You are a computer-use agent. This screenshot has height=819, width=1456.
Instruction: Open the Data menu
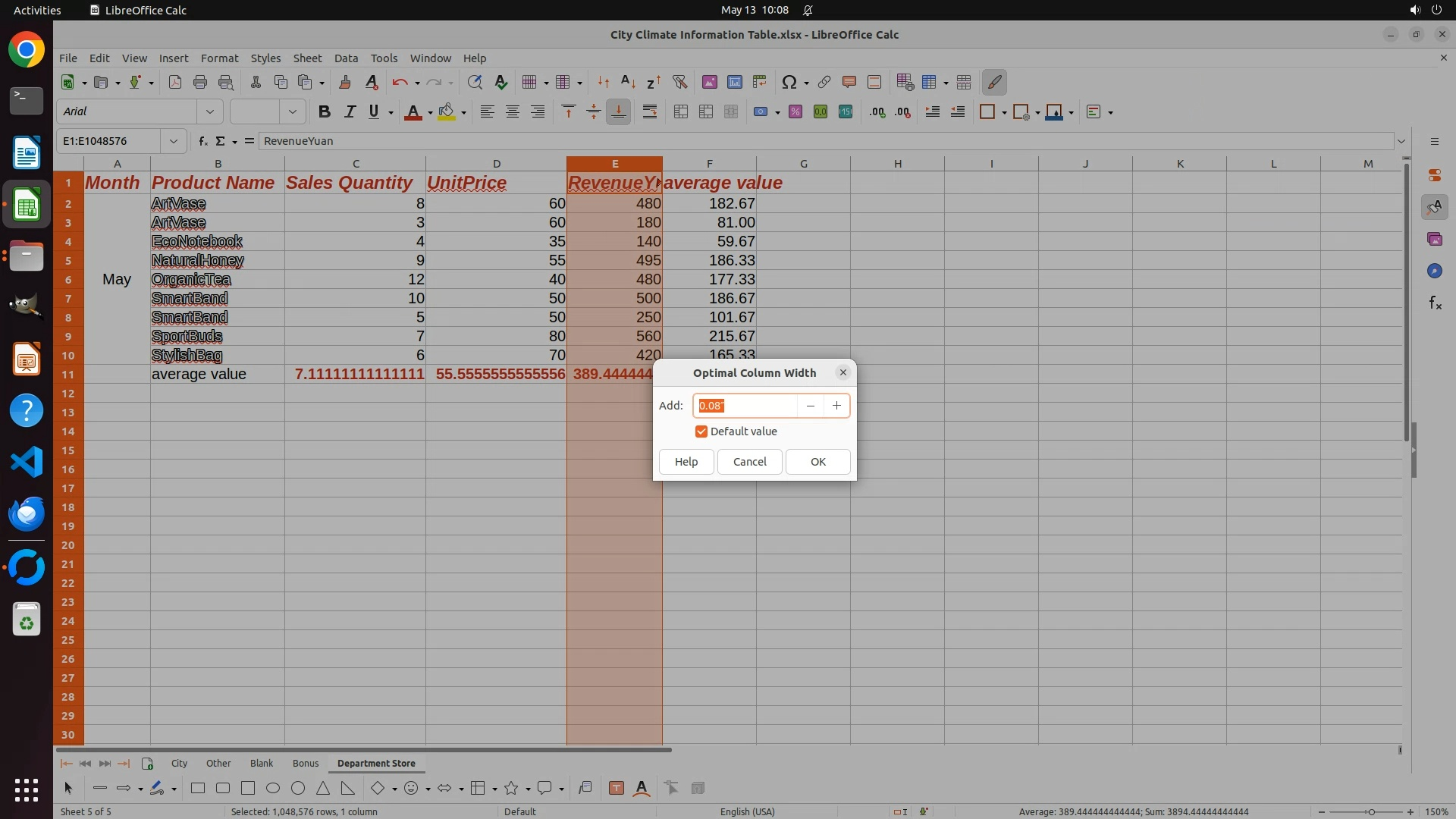pos(346,58)
